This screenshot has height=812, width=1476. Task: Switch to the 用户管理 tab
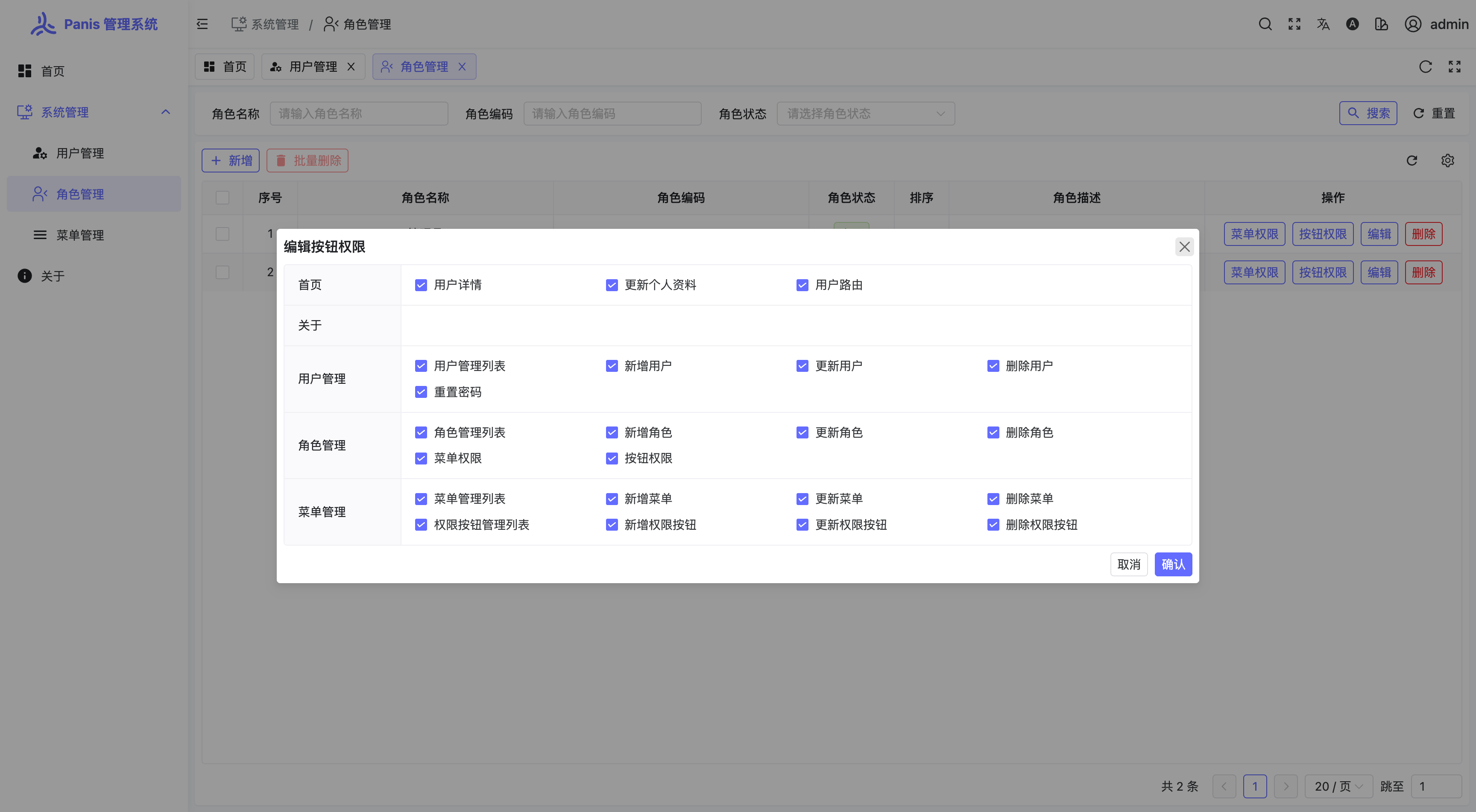coord(312,67)
